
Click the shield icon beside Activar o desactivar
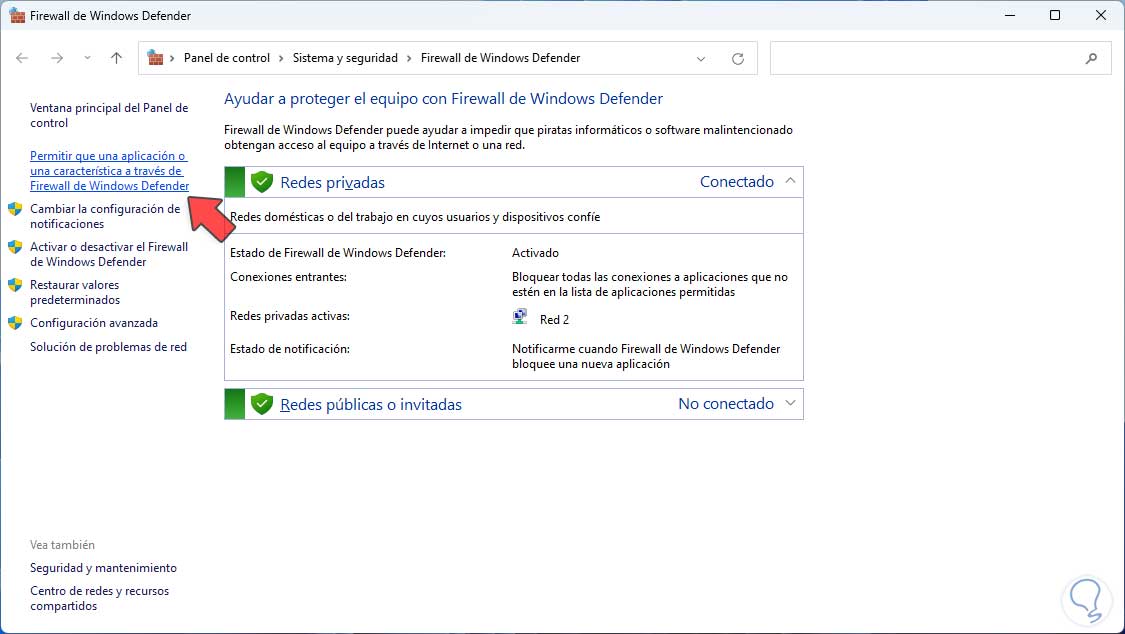[x=15, y=247]
